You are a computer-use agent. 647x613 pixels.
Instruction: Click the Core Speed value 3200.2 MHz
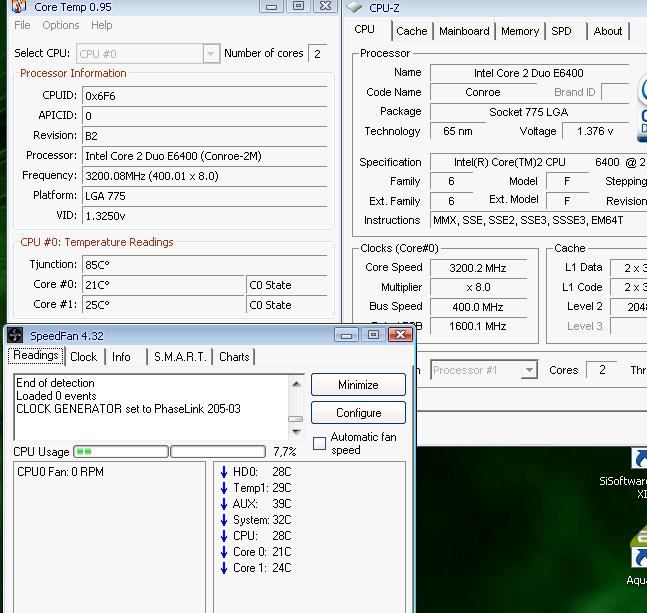click(x=478, y=268)
